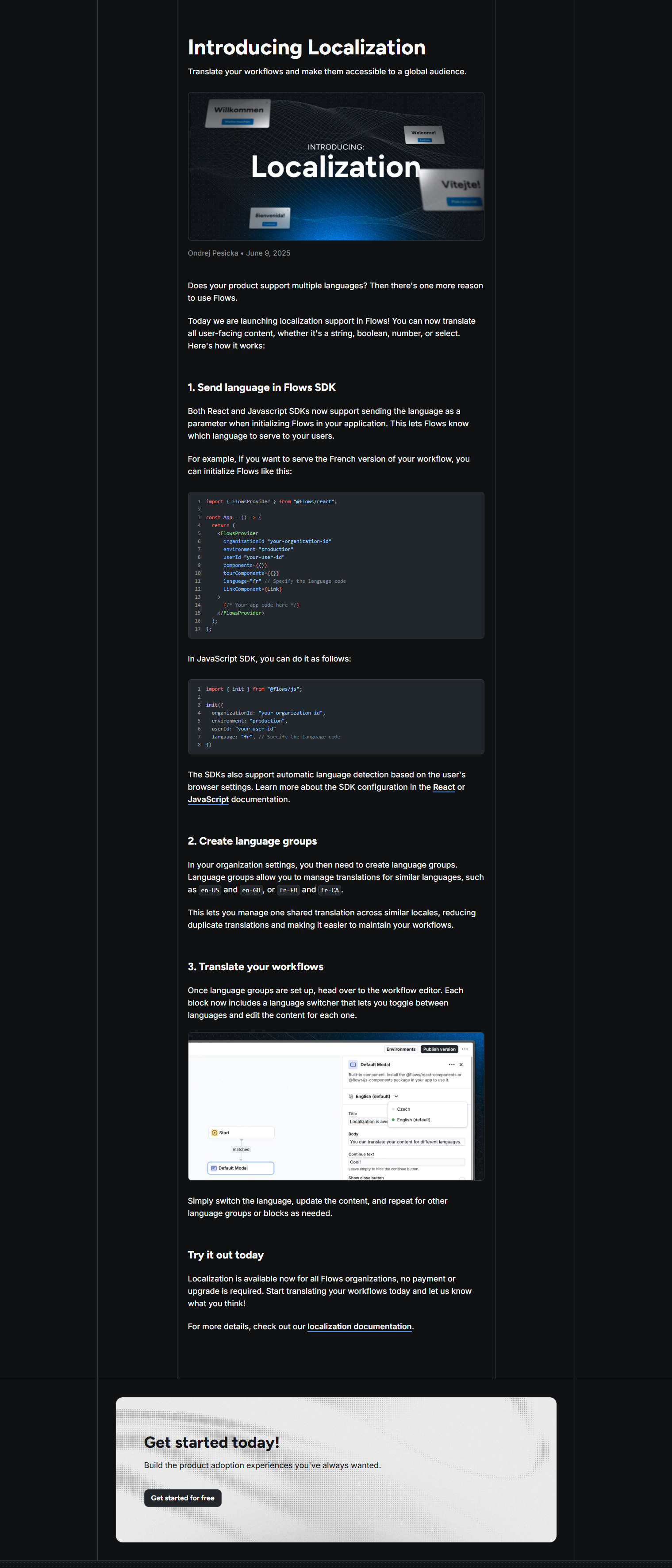Click the Introducing Localization heading
The width and height of the screenshot is (672, 1568).
[x=307, y=47]
